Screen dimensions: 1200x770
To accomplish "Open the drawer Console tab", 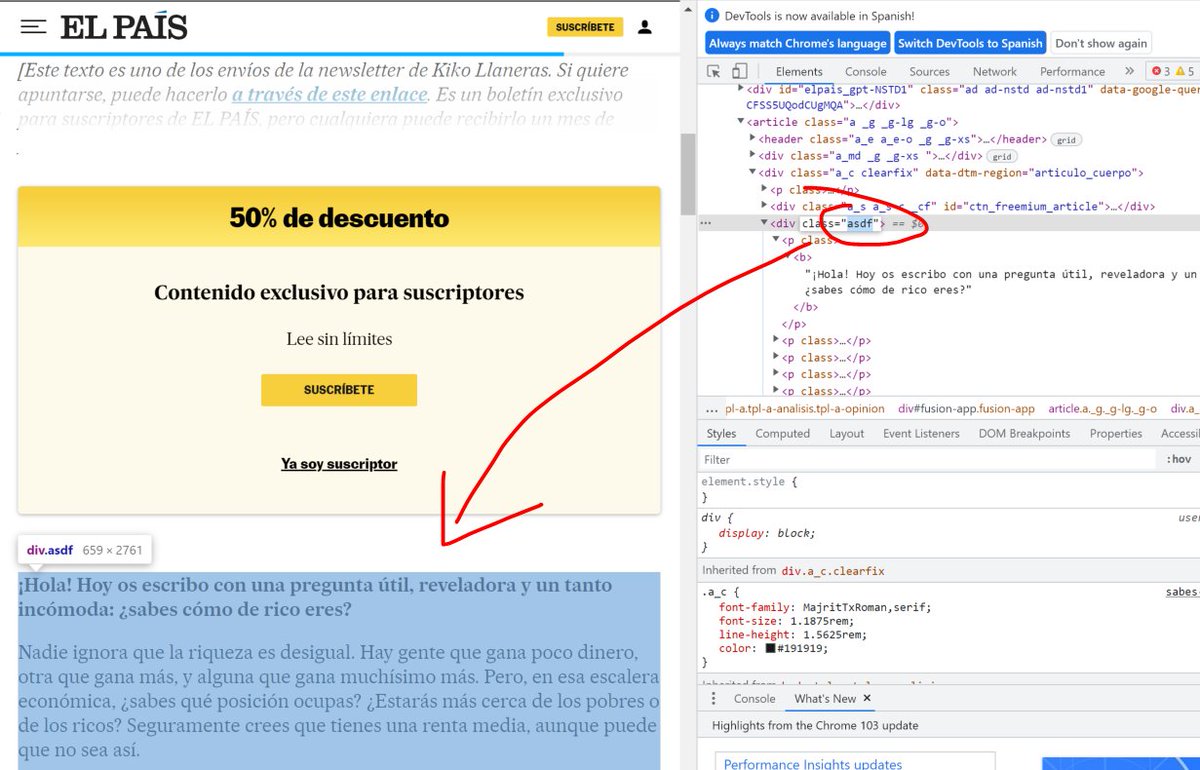I will point(755,699).
